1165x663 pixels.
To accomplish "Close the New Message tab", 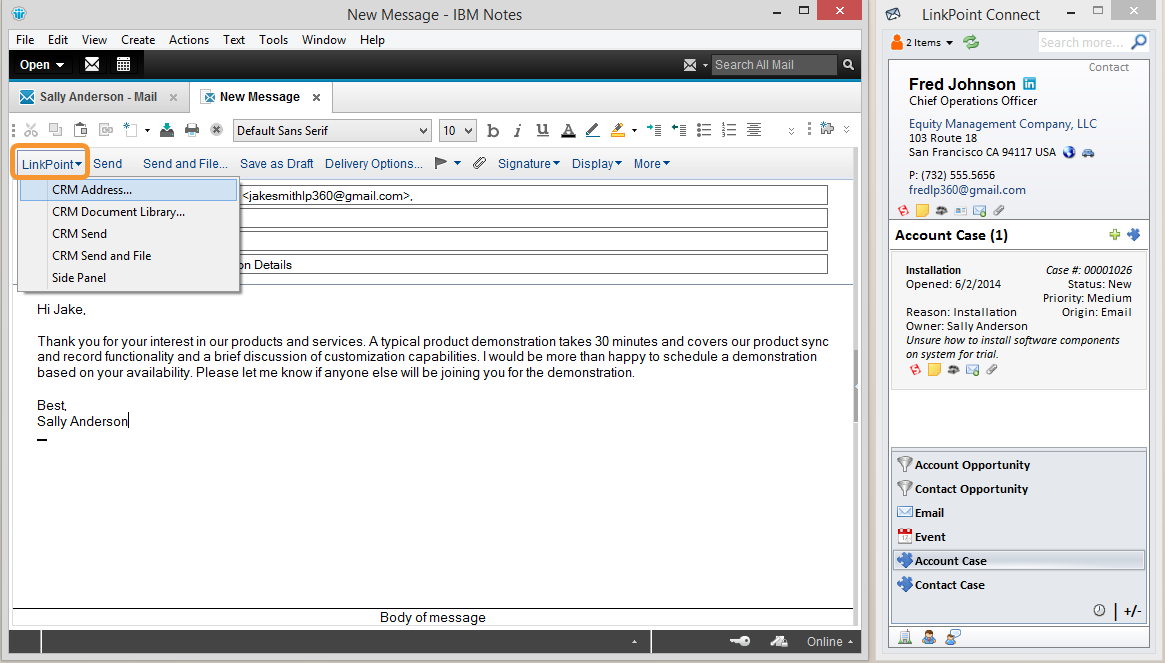I will click(317, 97).
